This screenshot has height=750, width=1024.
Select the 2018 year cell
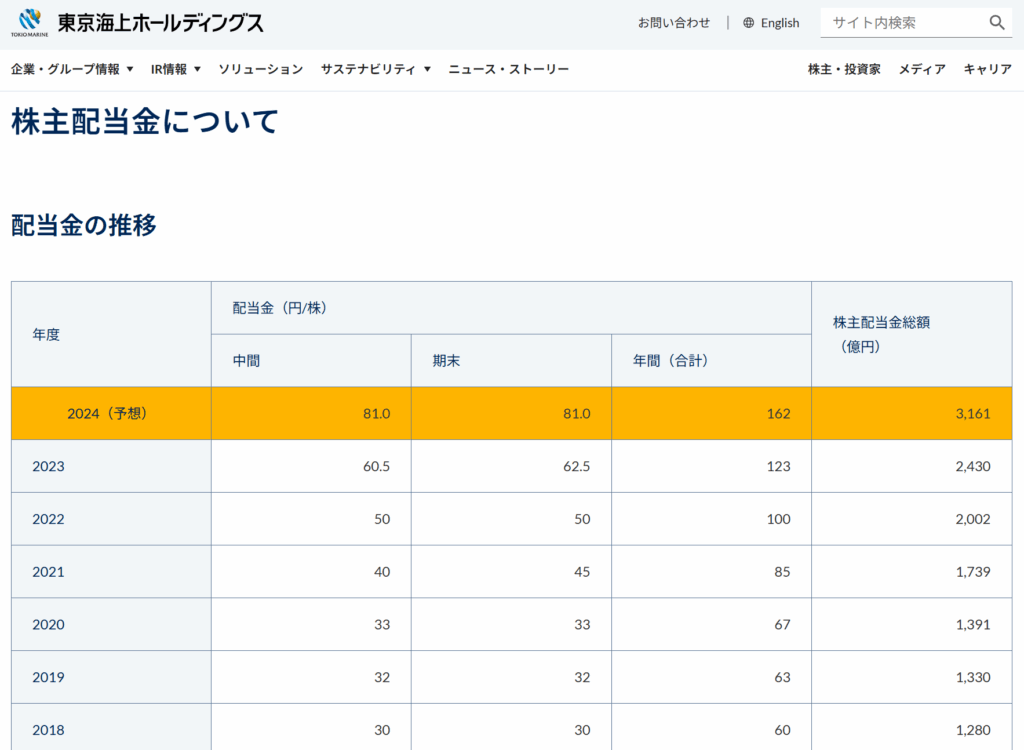(111, 727)
